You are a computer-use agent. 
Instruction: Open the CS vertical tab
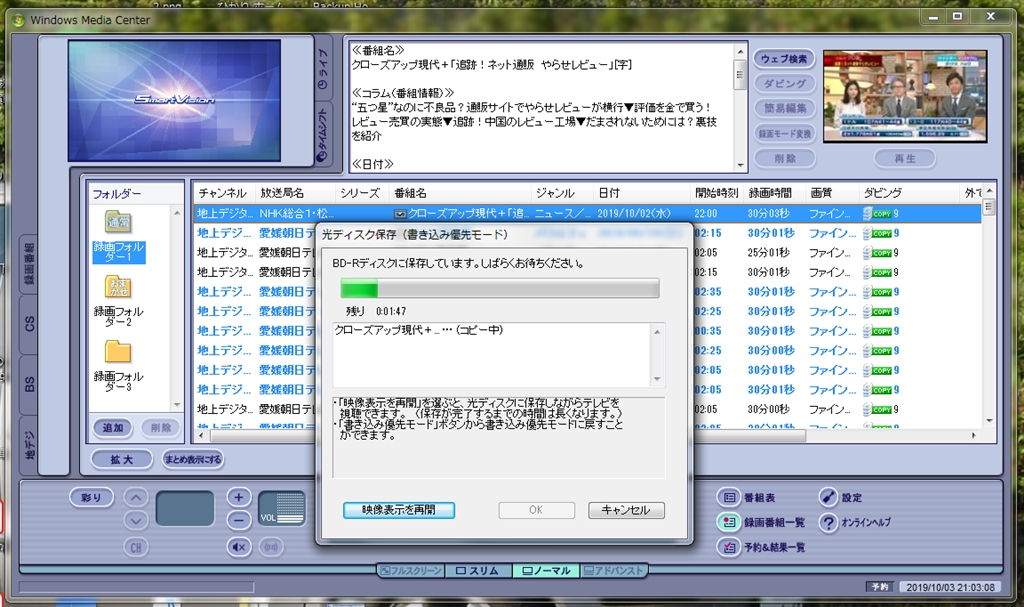29,324
